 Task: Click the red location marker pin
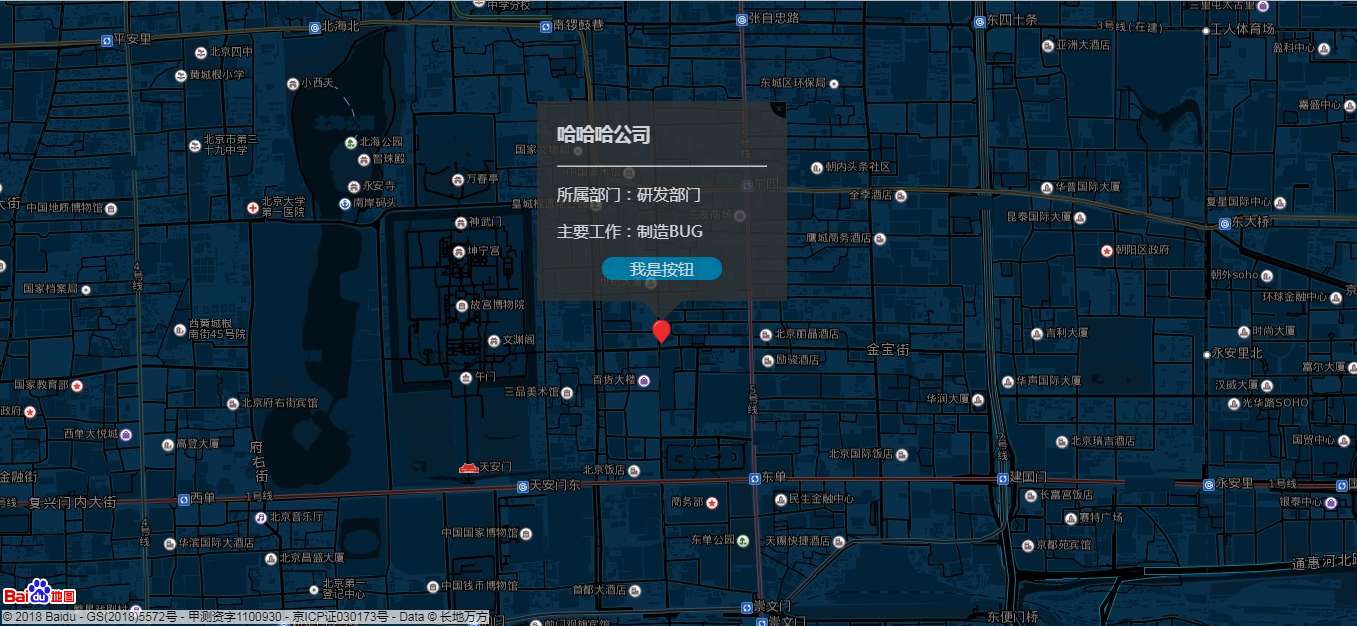[661, 330]
